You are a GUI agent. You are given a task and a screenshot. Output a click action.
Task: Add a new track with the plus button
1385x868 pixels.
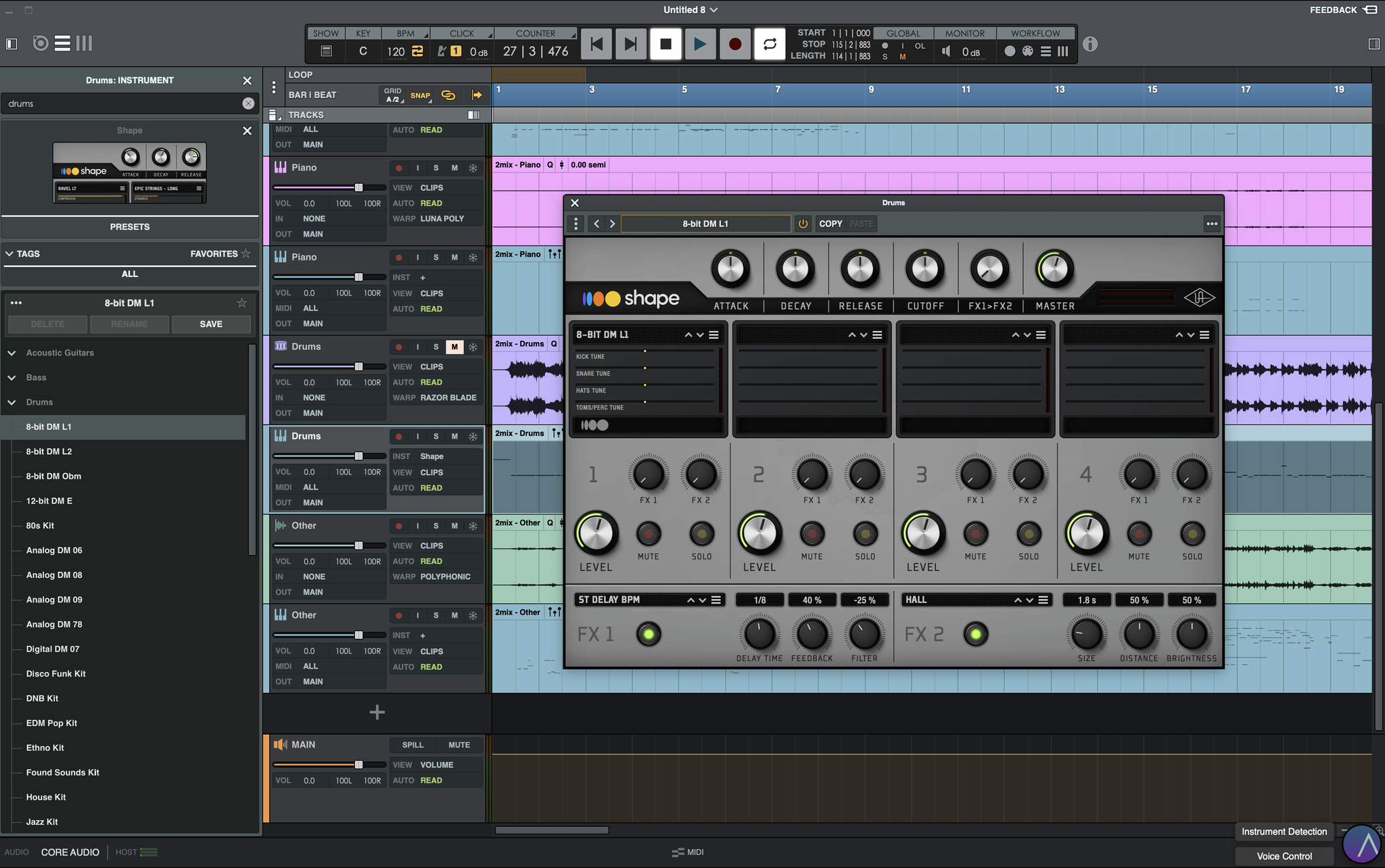377,712
